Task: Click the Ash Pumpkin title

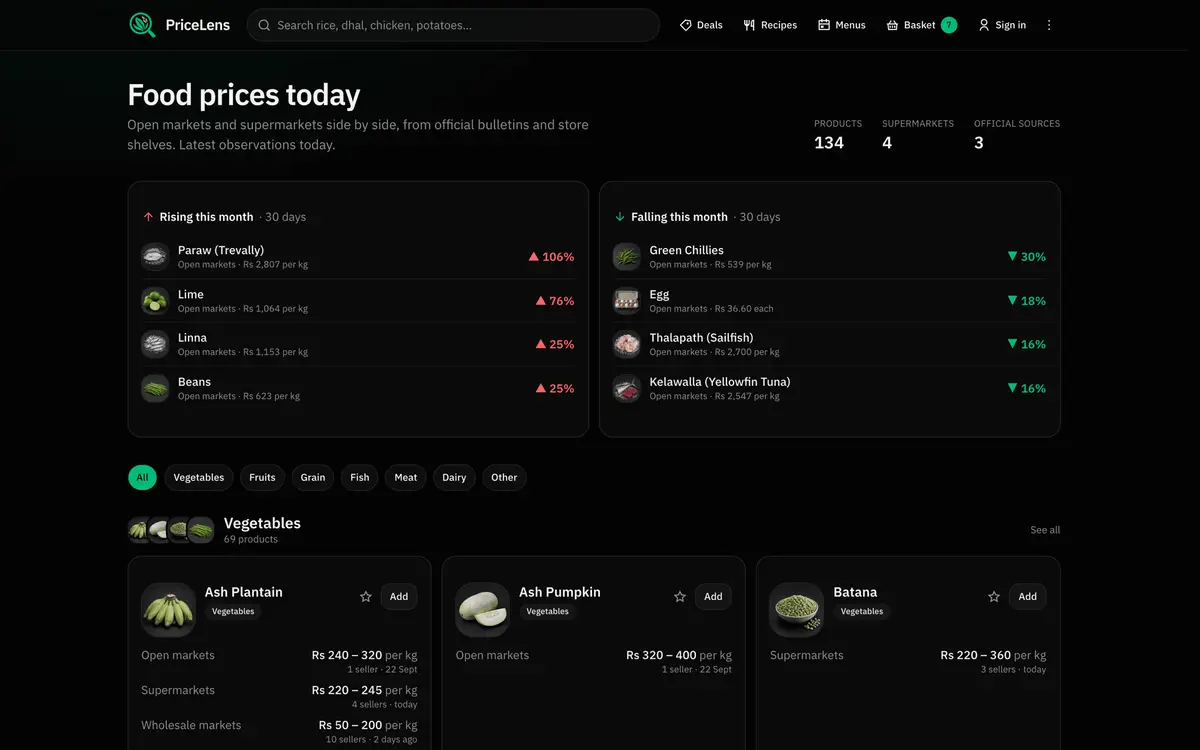Action: 560,592
